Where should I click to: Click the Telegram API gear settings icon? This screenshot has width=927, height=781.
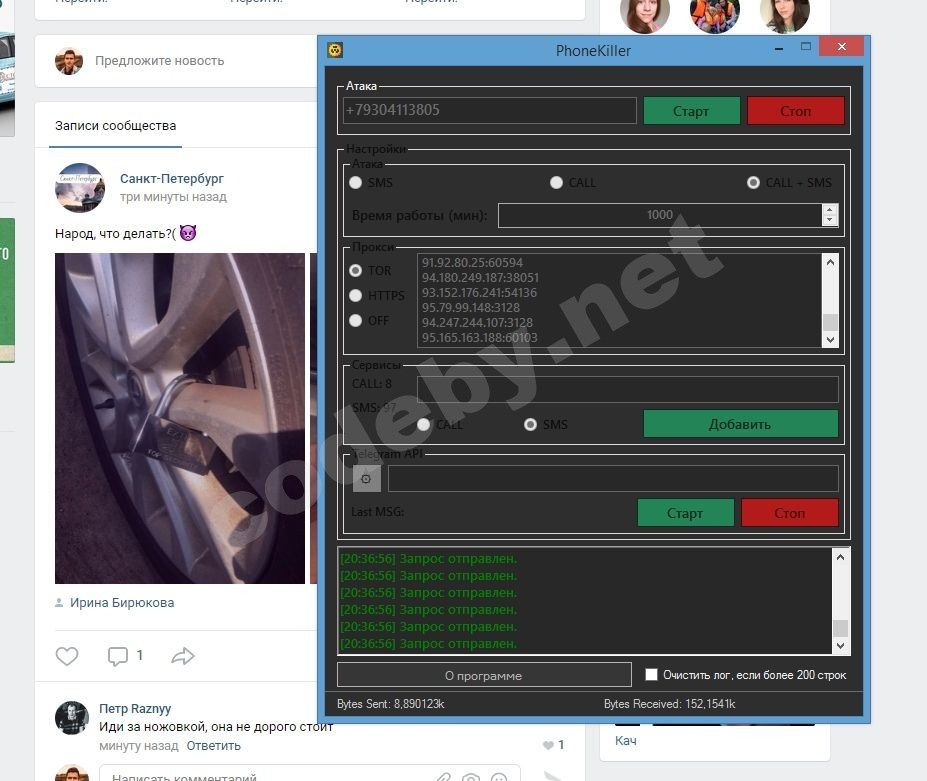(367, 479)
